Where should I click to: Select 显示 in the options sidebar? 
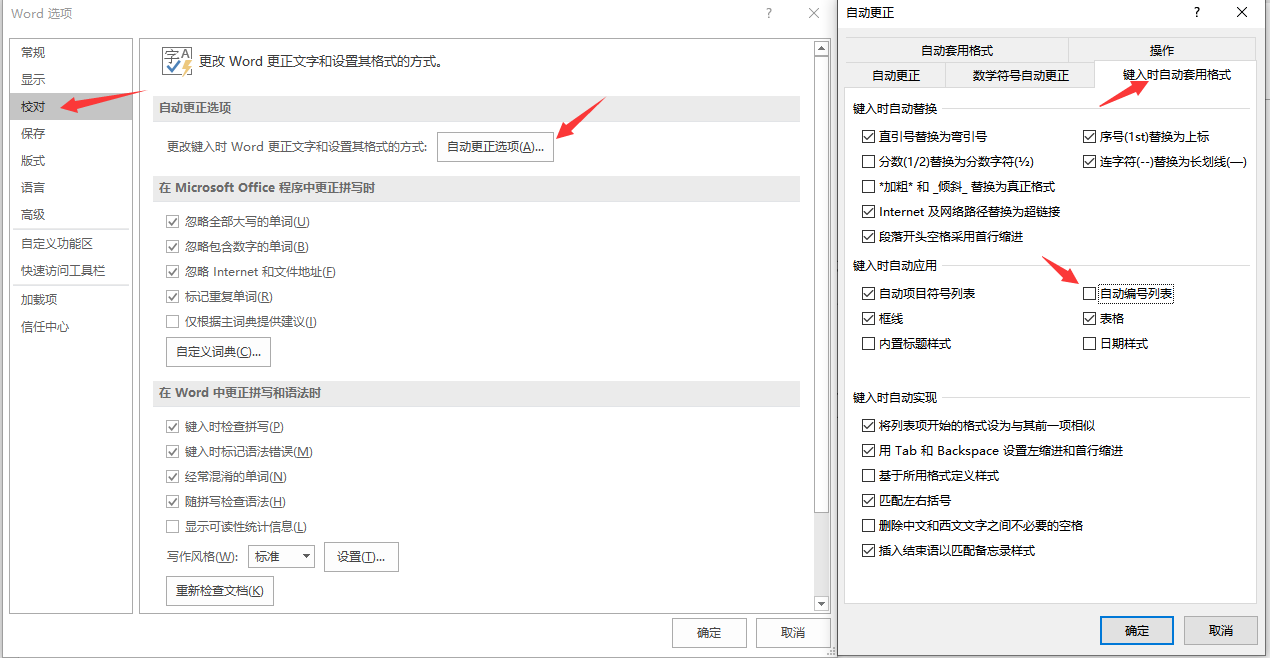(70, 79)
